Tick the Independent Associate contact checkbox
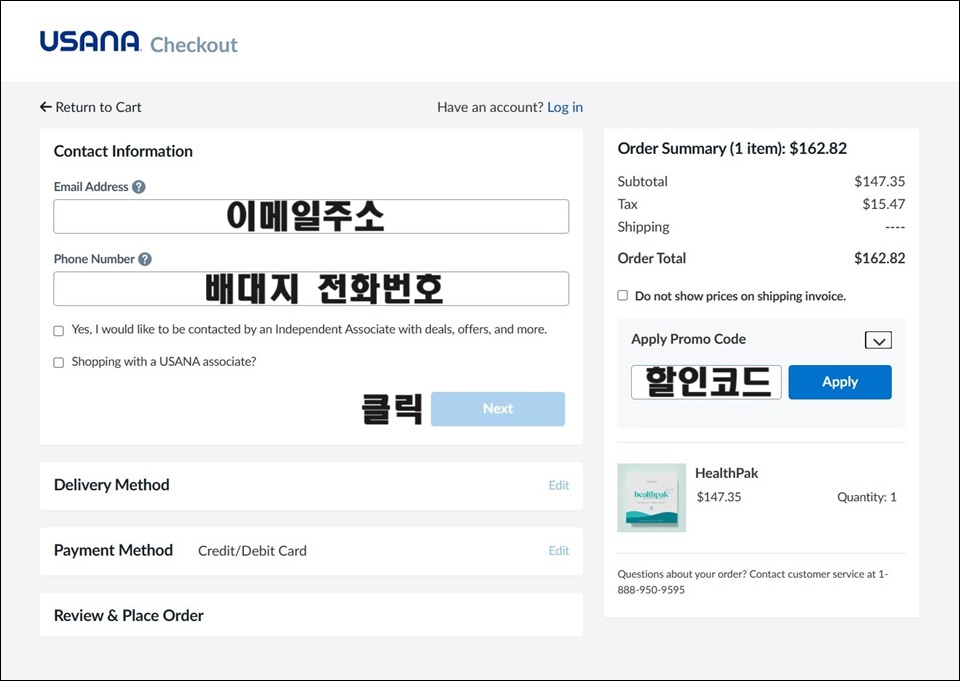 click(59, 331)
